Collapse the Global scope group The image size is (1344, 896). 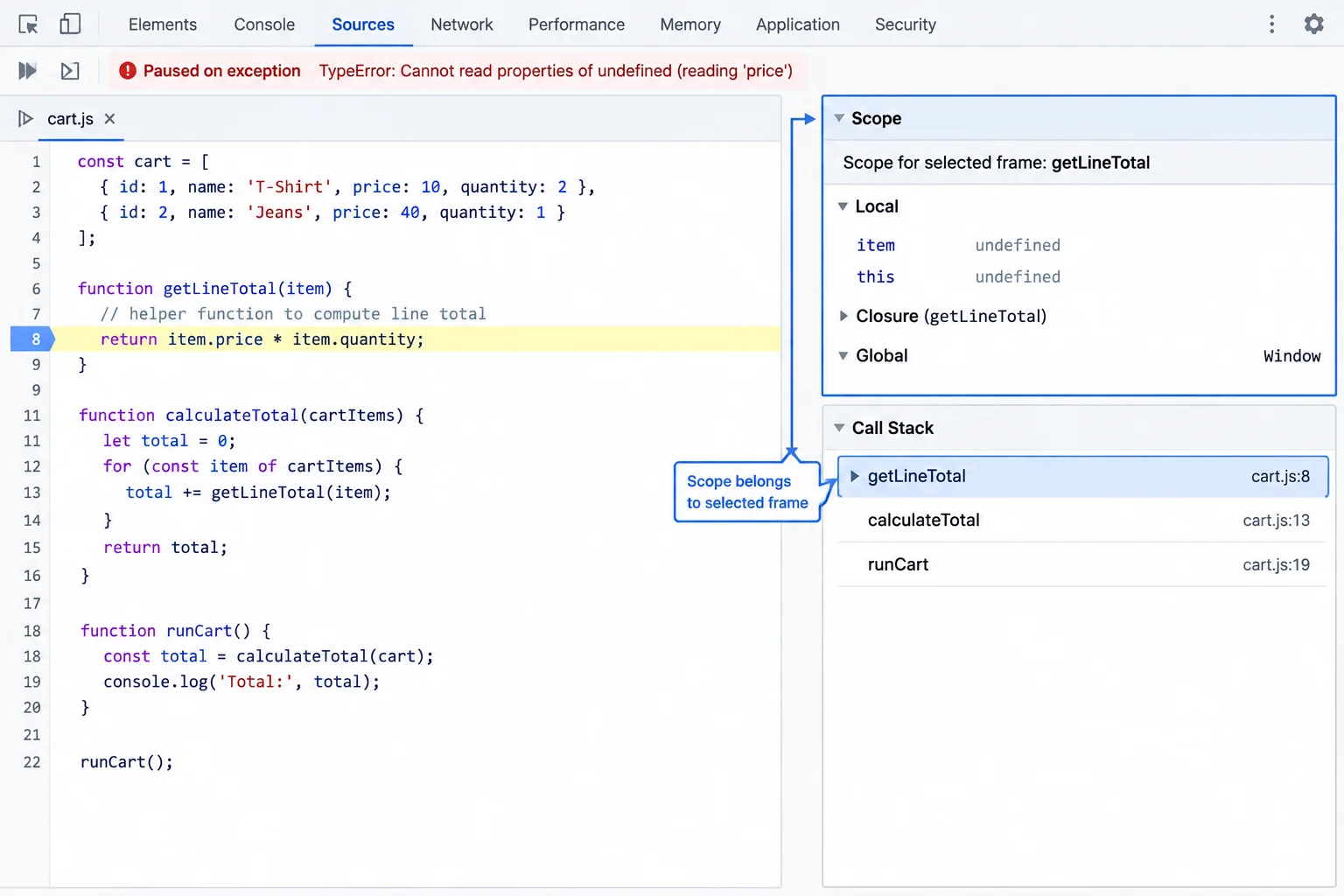point(843,356)
